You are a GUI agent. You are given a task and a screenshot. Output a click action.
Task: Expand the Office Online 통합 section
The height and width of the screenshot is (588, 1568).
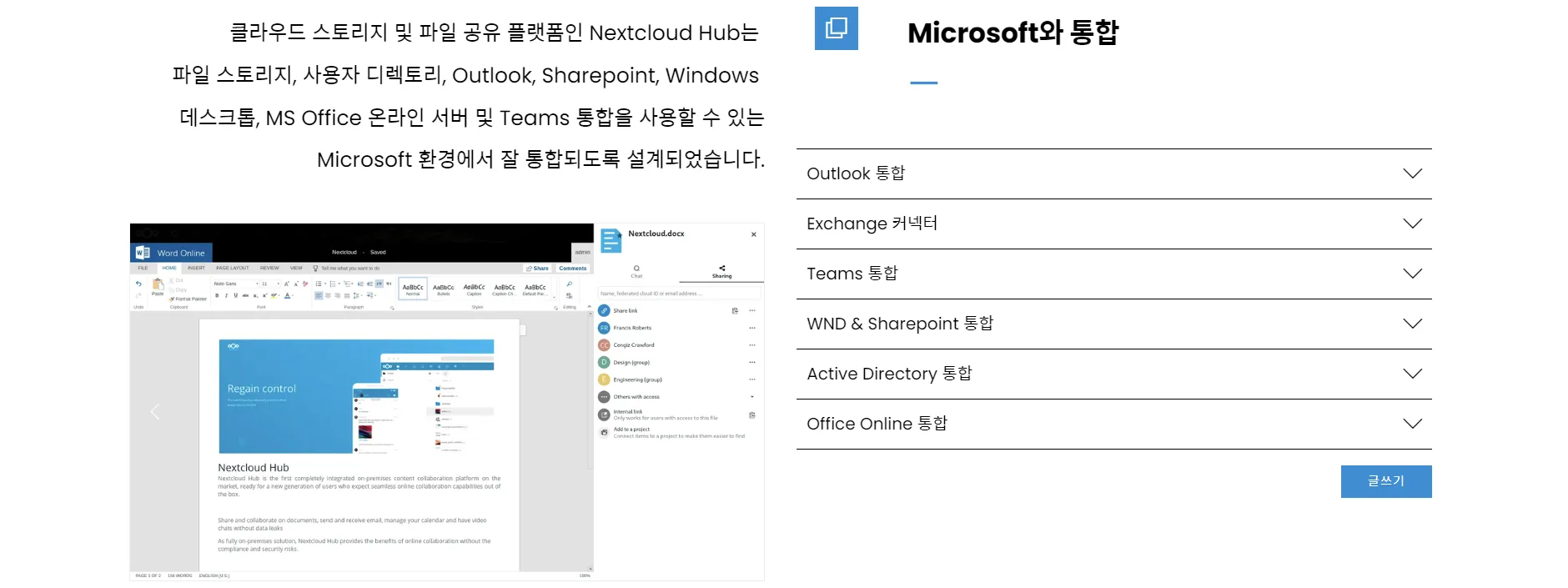(1114, 424)
